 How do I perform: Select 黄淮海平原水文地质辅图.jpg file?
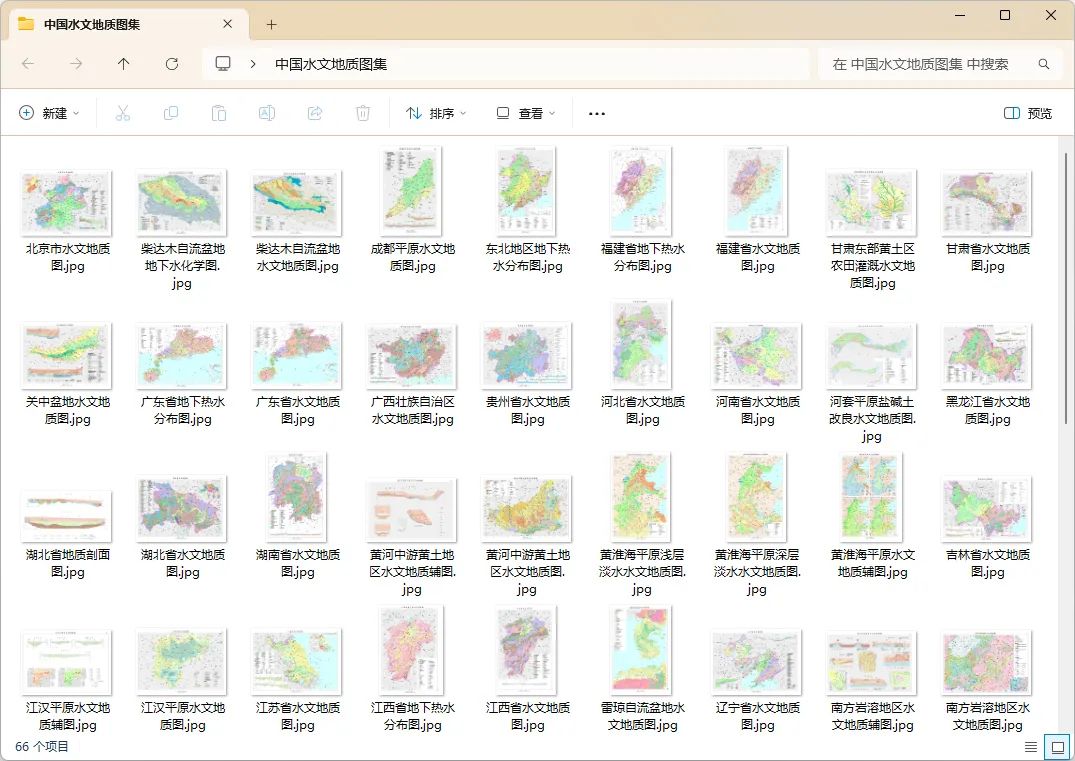(872, 516)
